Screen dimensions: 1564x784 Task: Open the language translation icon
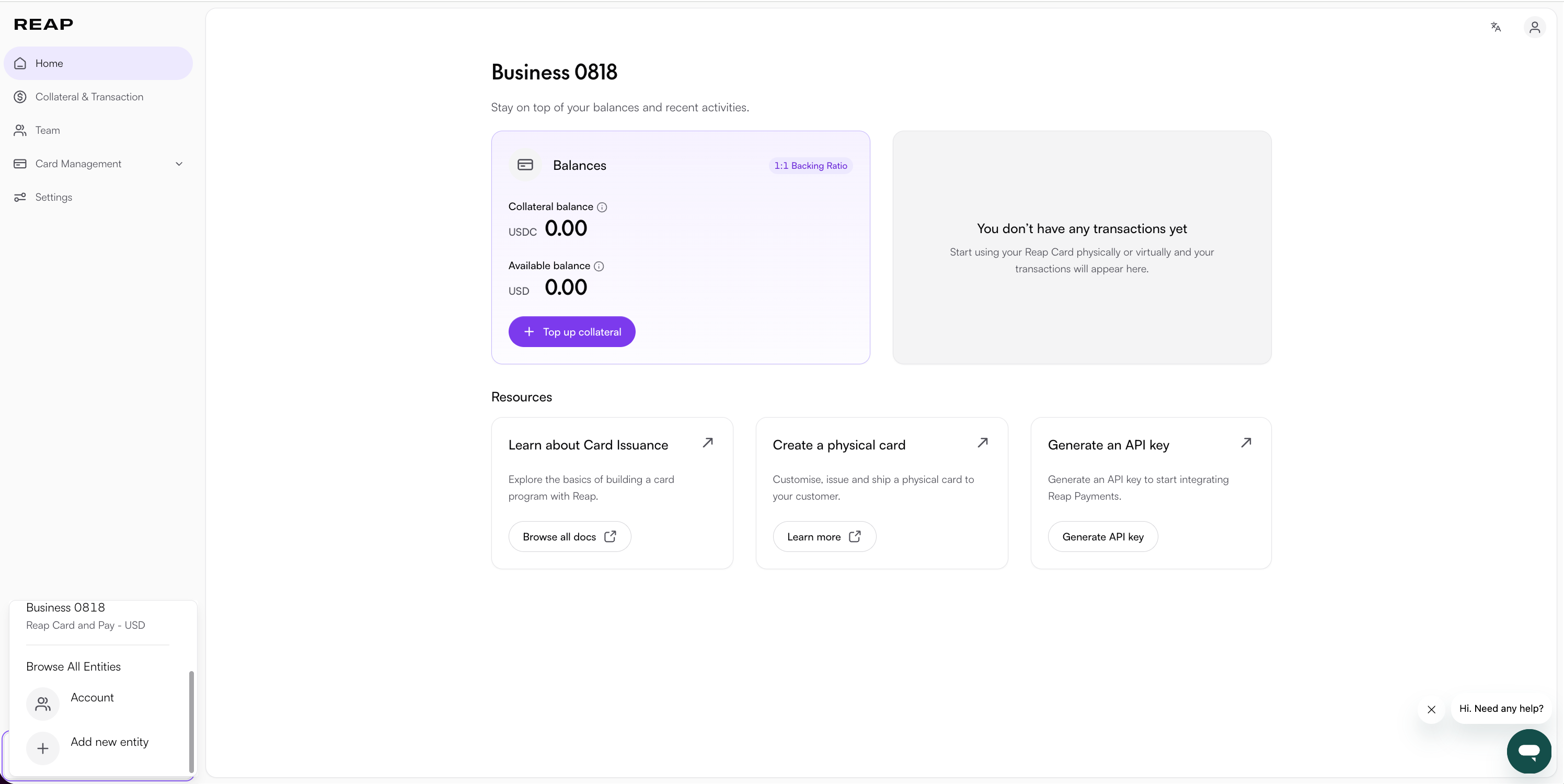[1496, 27]
